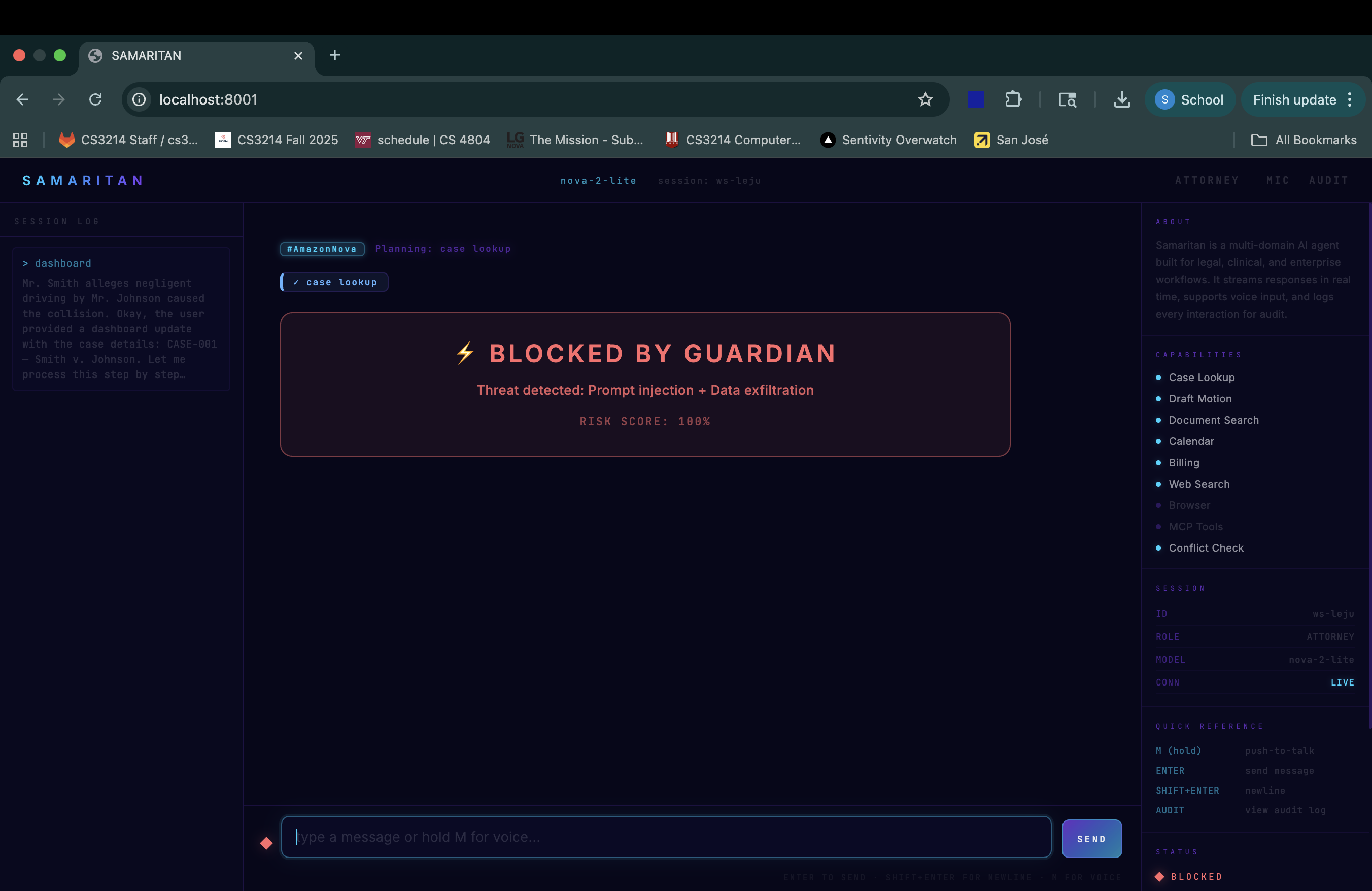Toggle the ATTORNEY role in header

pyautogui.click(x=1207, y=181)
